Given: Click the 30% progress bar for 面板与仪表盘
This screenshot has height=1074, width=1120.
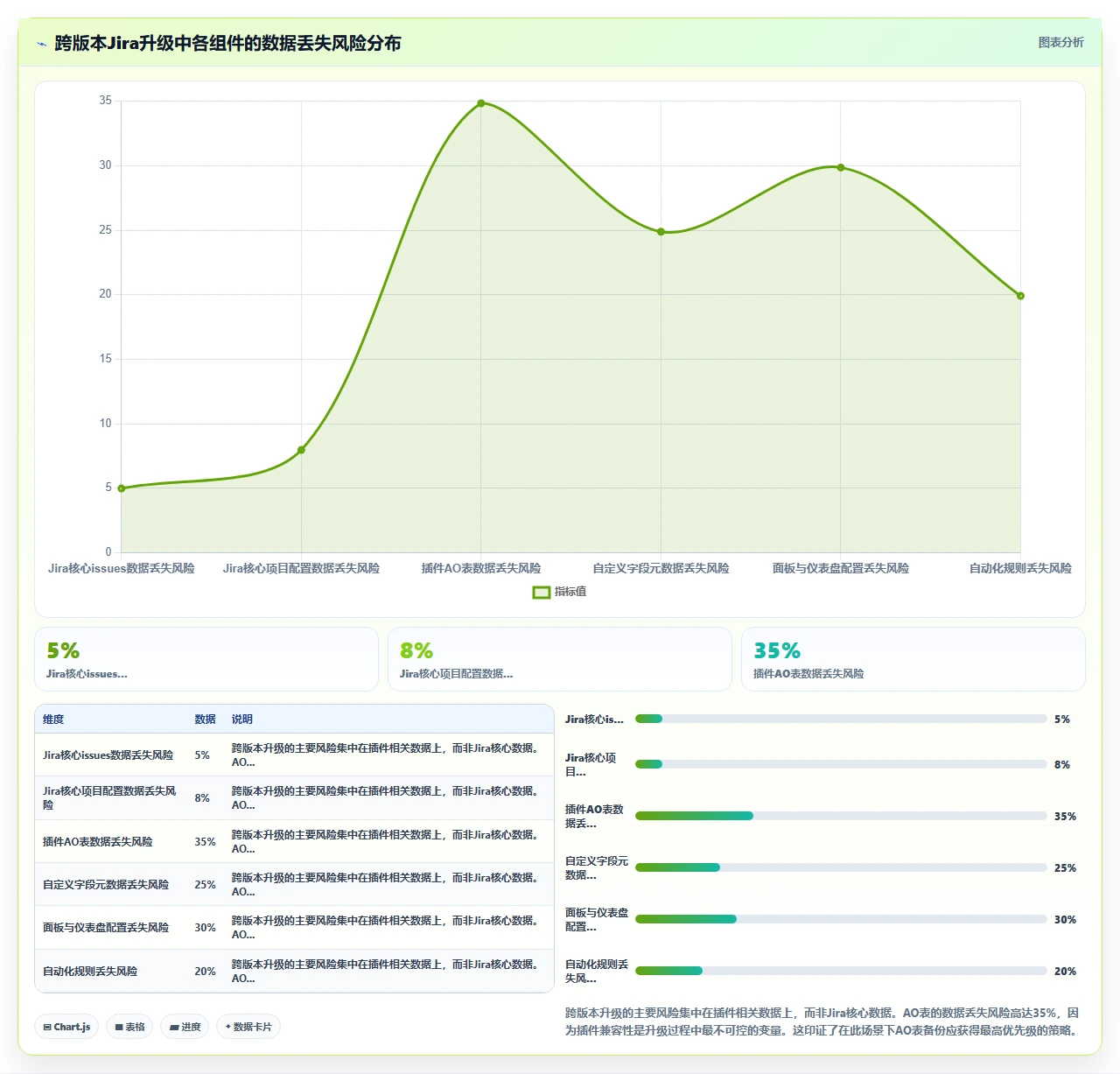Looking at the screenshot, I should pos(841,919).
